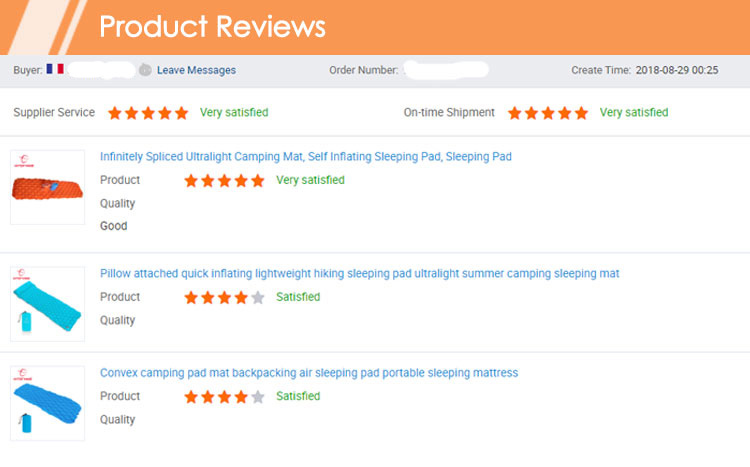Open the Infinitely Spliced Ultralight Camping Mat link

[x=306, y=156]
